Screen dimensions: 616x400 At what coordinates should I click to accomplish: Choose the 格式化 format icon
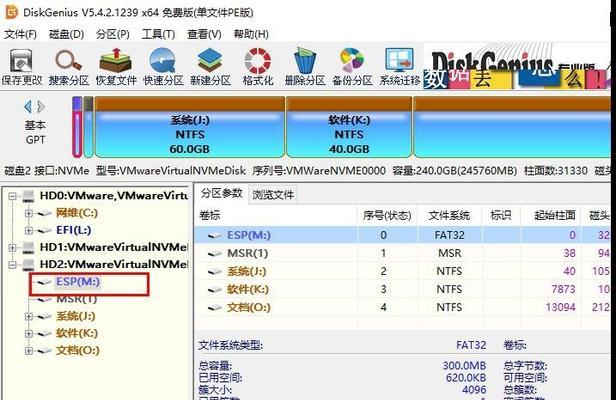258,67
